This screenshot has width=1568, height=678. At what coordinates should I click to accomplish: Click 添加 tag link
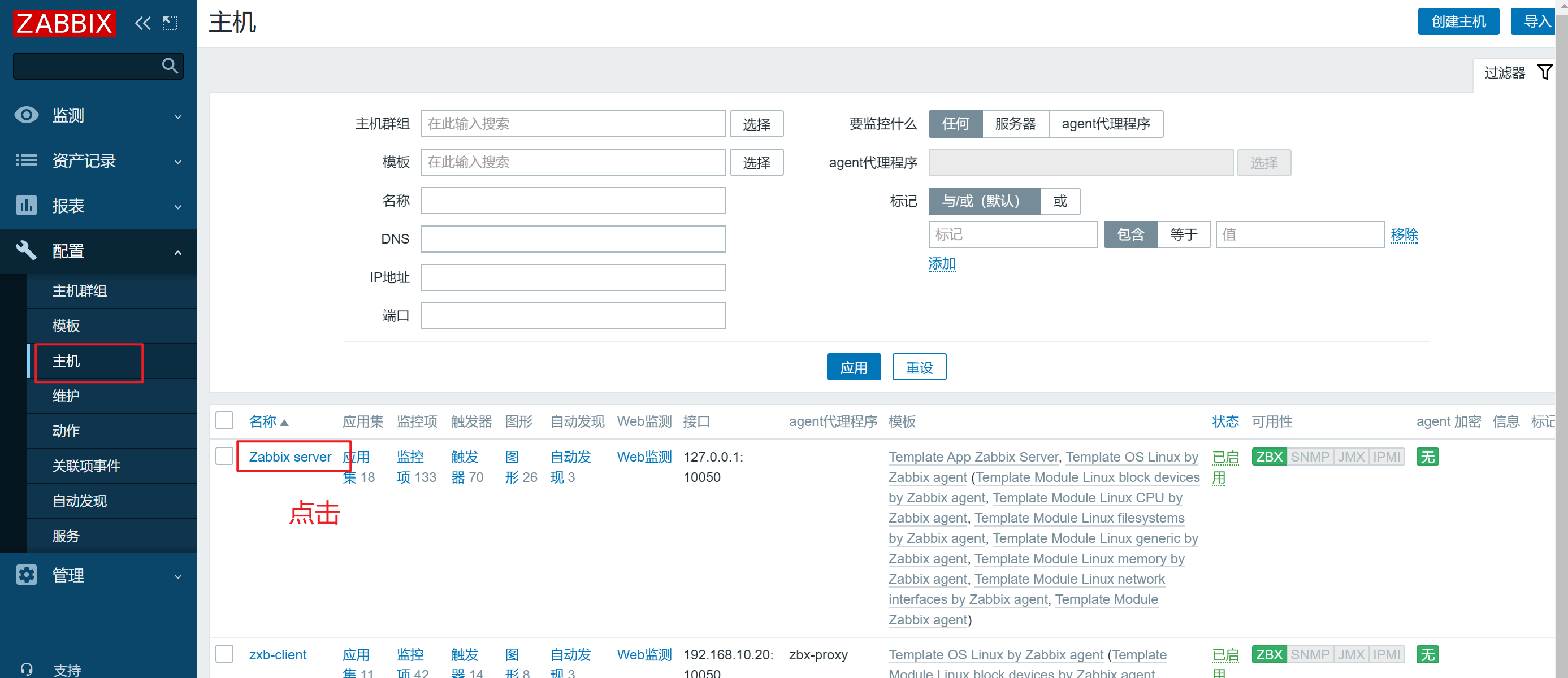[942, 263]
